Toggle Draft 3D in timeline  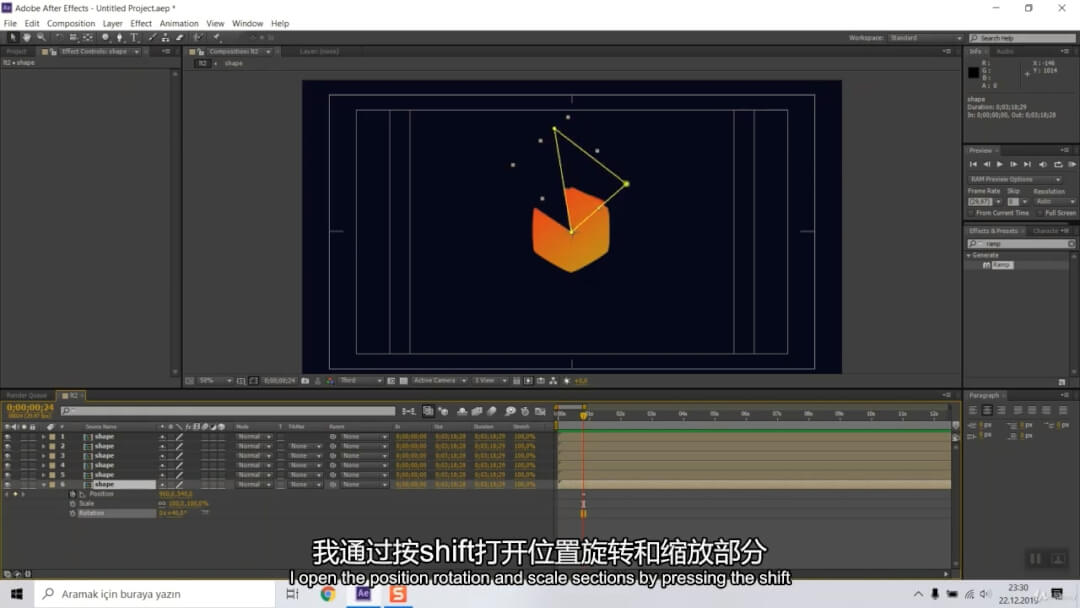pos(444,412)
